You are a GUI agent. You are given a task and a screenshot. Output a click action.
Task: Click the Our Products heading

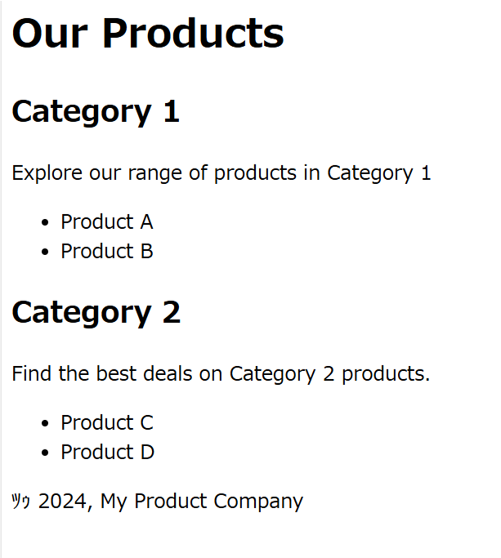(x=148, y=33)
